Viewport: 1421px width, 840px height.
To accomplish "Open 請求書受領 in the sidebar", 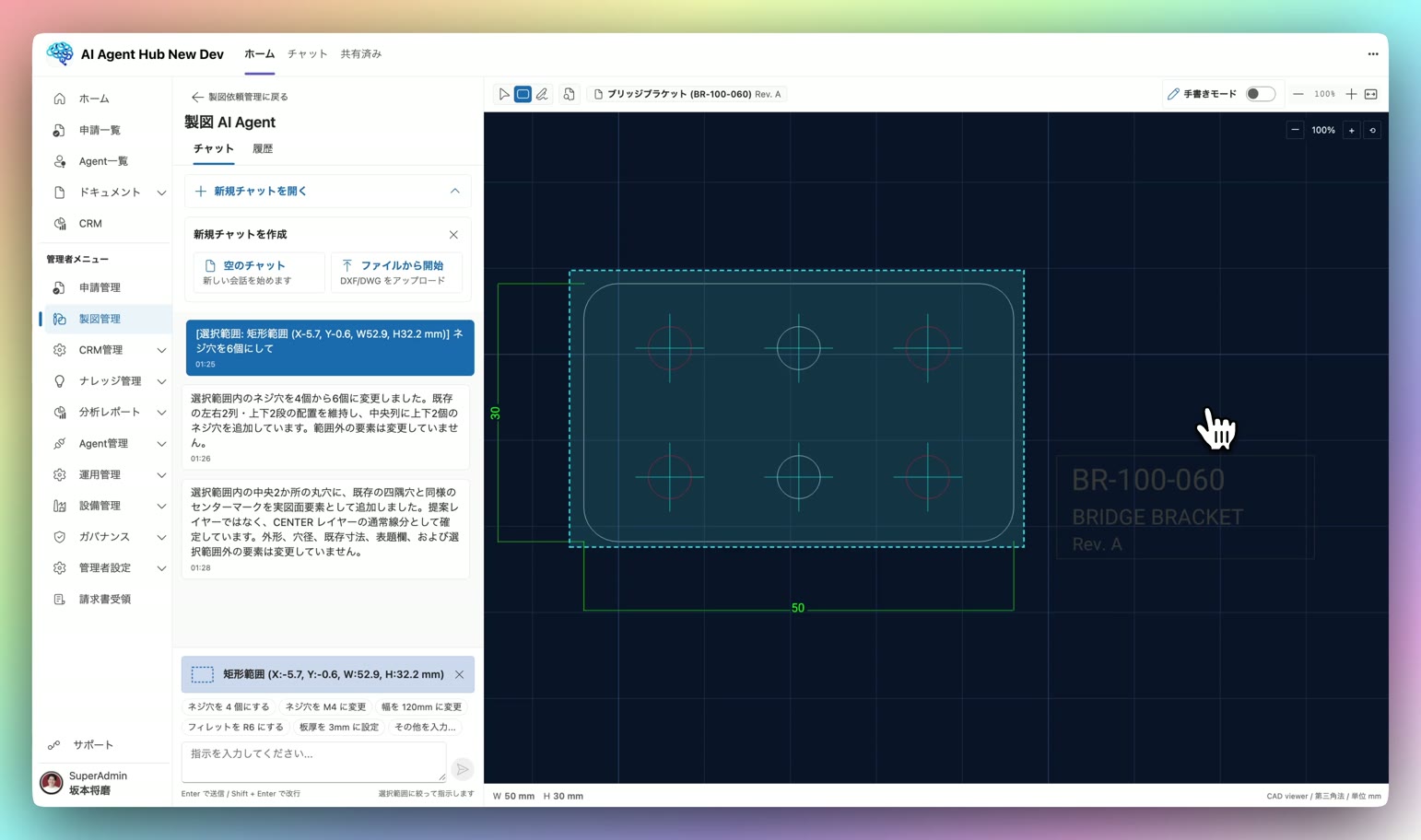I will (105, 599).
